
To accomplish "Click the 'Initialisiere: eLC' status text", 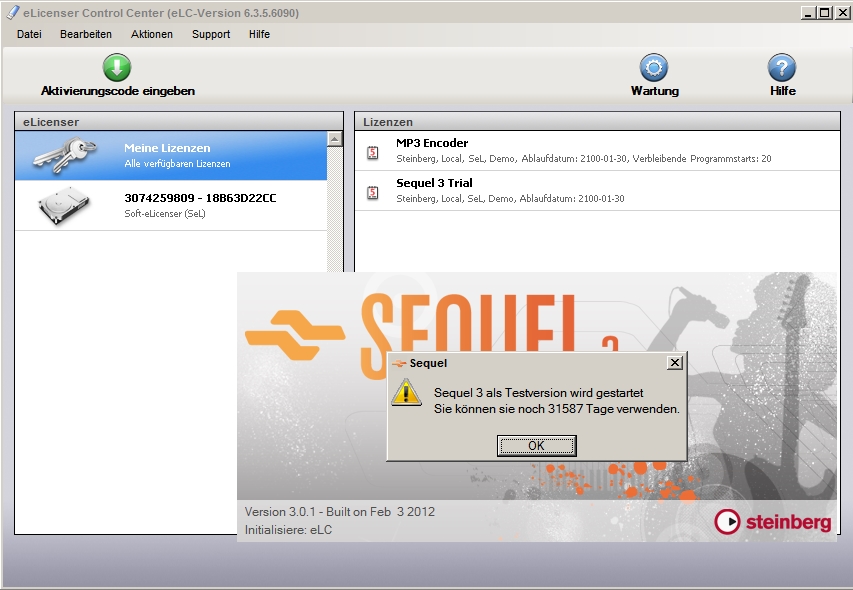I will (288, 530).
